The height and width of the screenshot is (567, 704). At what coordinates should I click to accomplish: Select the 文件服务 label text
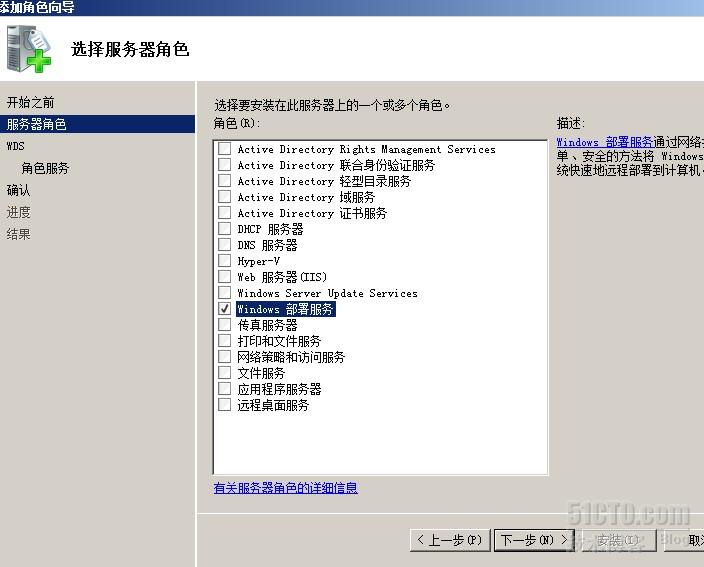pyautogui.click(x=261, y=373)
